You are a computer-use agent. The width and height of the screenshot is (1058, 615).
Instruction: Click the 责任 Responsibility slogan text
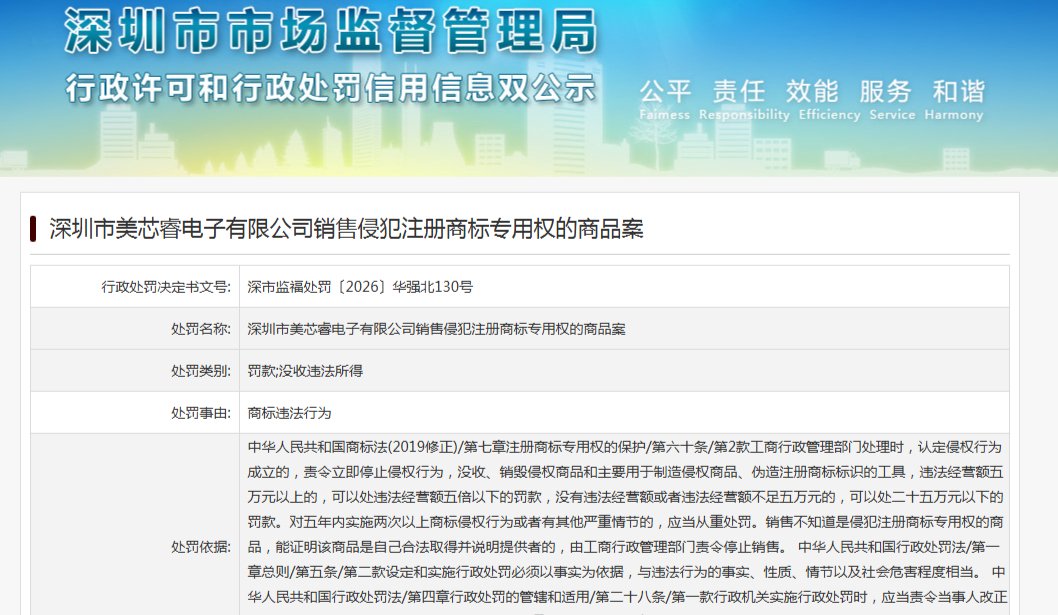[x=744, y=100]
